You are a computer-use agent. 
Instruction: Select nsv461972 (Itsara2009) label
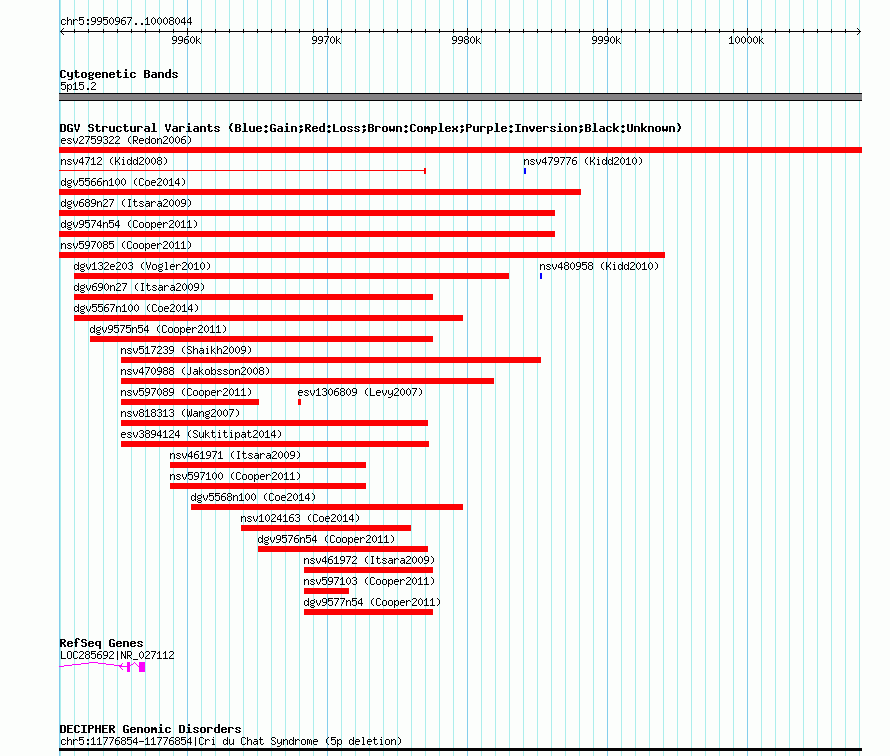pyautogui.click(x=369, y=560)
